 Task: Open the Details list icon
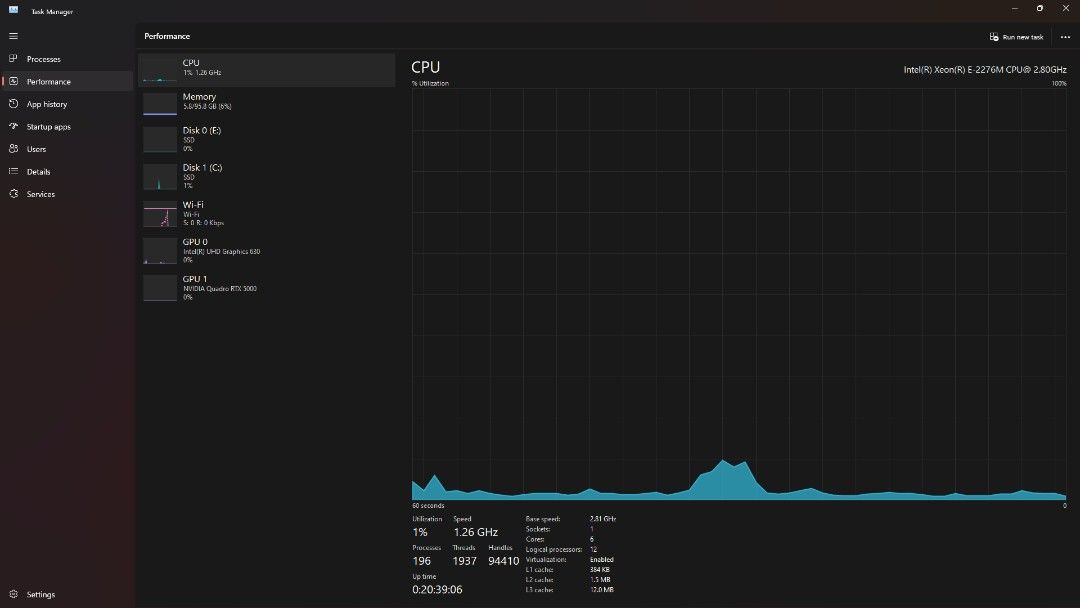pyautogui.click(x=13, y=172)
